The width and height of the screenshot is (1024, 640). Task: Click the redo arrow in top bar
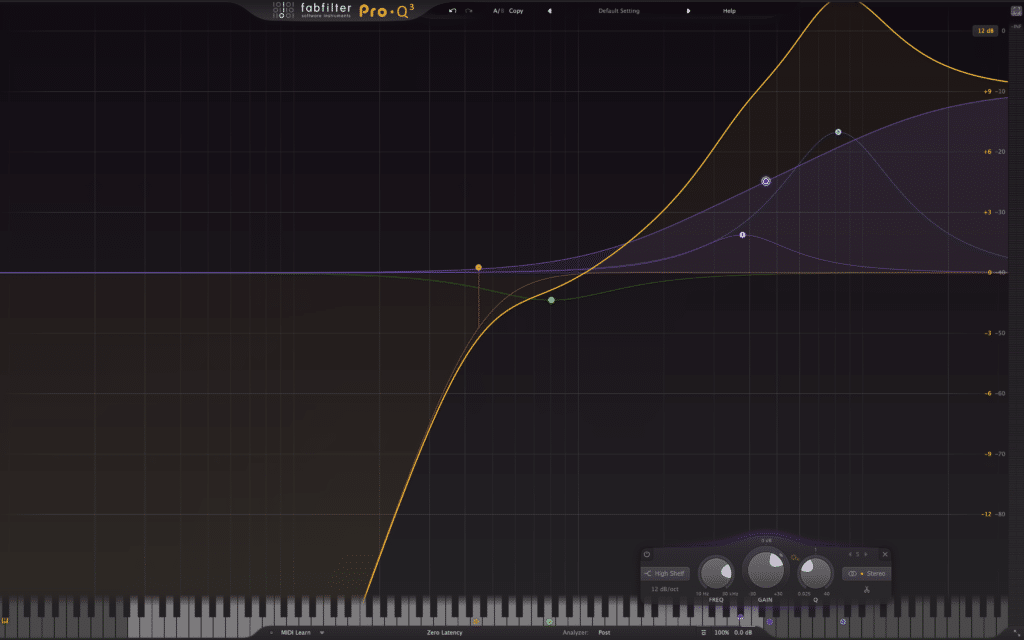click(469, 10)
